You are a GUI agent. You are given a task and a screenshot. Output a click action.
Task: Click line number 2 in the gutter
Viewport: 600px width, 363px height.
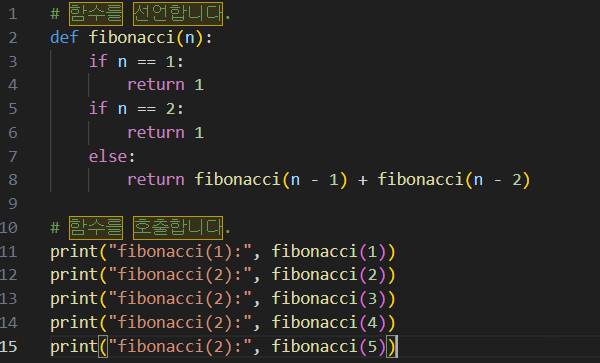(x=13, y=38)
